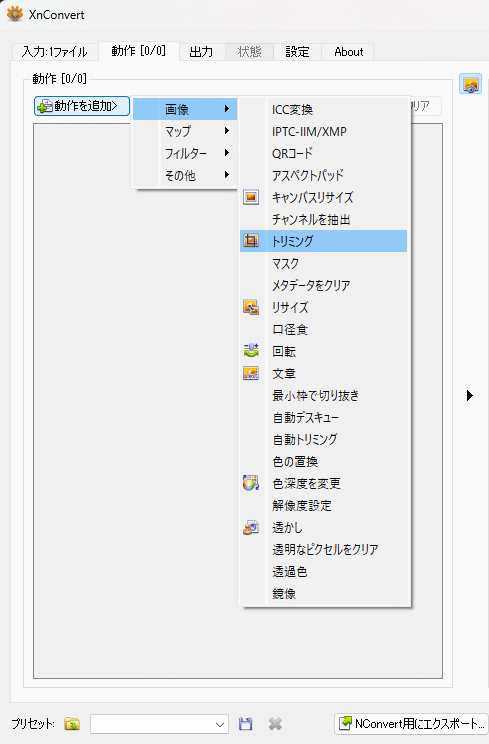Click the 文章 text icon
The height and width of the screenshot is (744, 489).
(251, 373)
